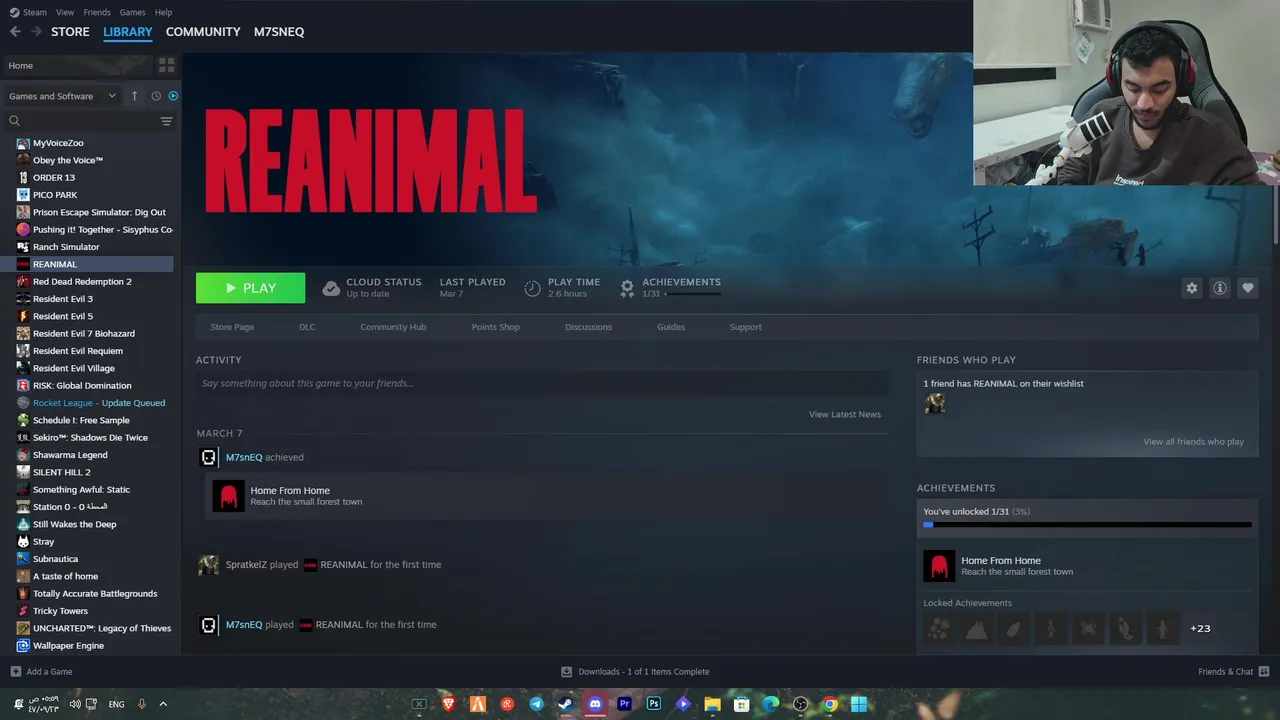This screenshot has height=720, width=1280.
Task: Open the library advanced filter icon
Action: point(166,121)
